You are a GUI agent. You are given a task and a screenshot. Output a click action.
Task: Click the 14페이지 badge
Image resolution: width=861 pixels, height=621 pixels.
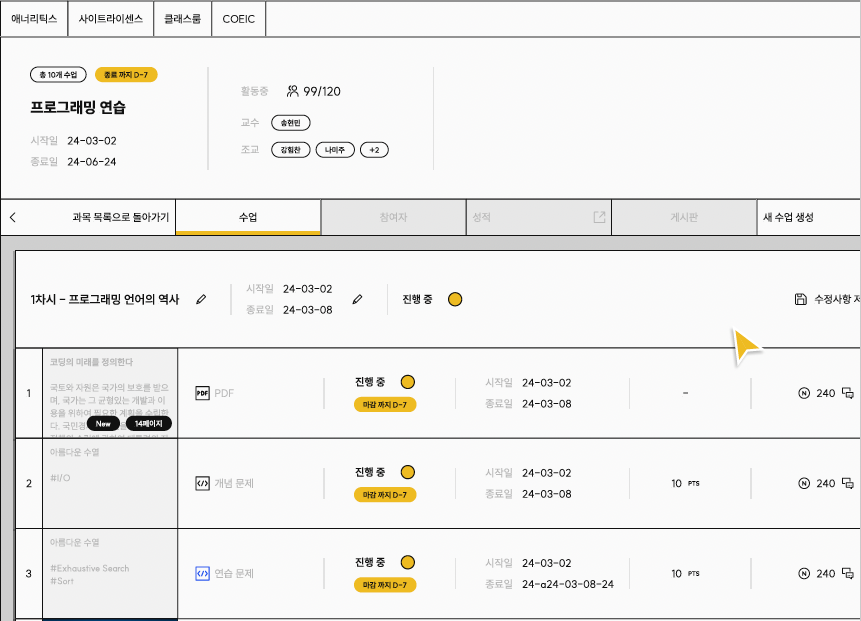[x=148, y=424]
